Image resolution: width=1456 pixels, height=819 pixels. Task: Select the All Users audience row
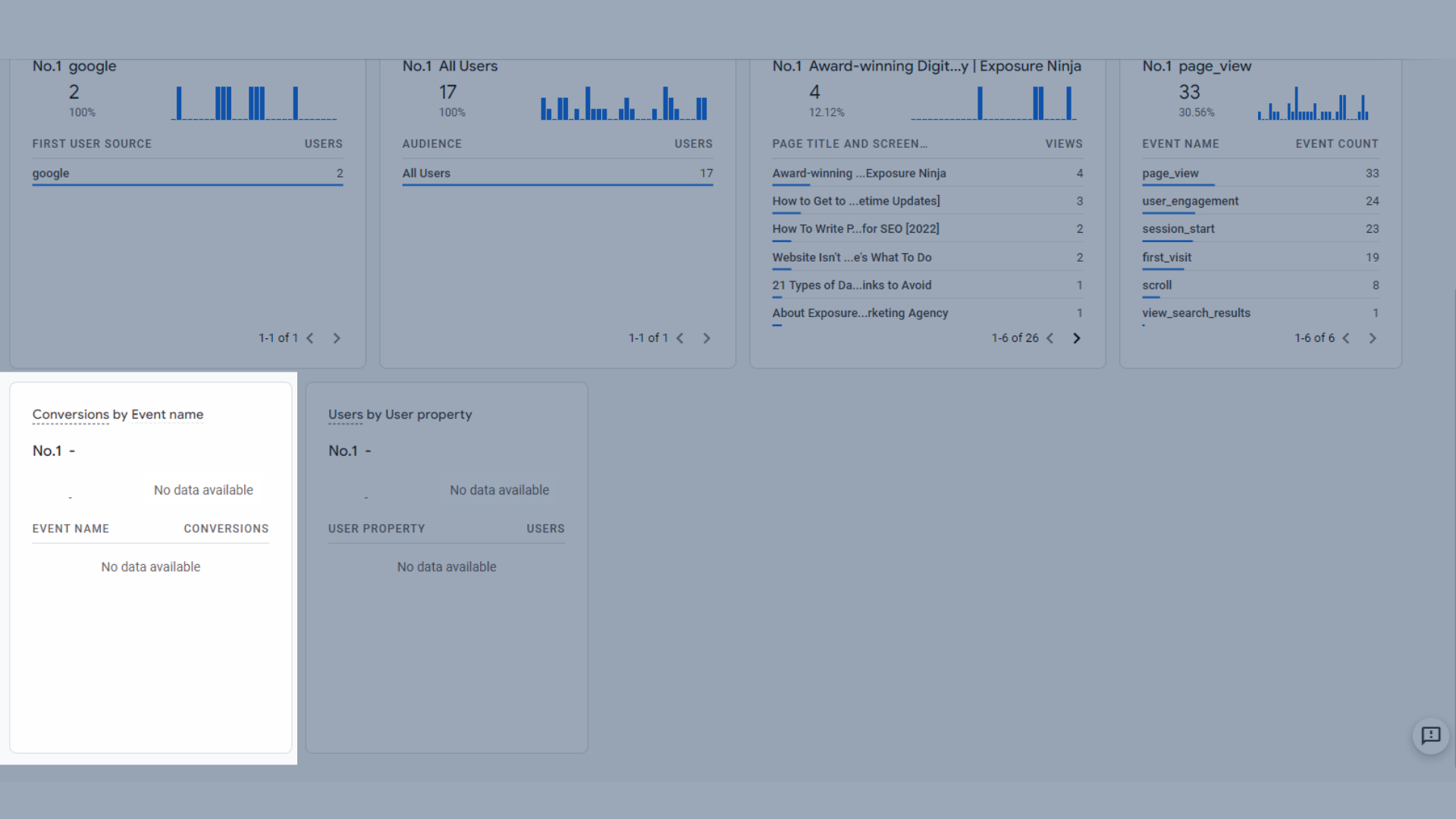click(426, 174)
